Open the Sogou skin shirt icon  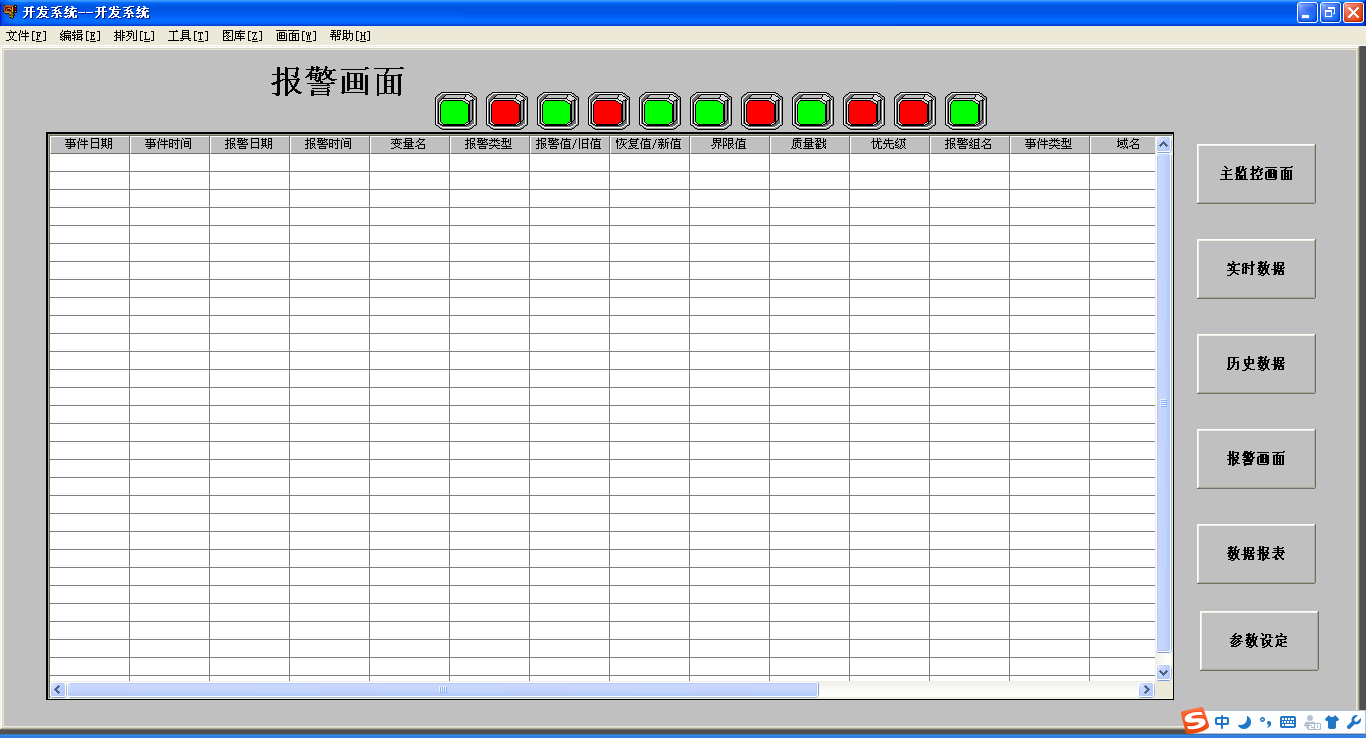click(1332, 722)
